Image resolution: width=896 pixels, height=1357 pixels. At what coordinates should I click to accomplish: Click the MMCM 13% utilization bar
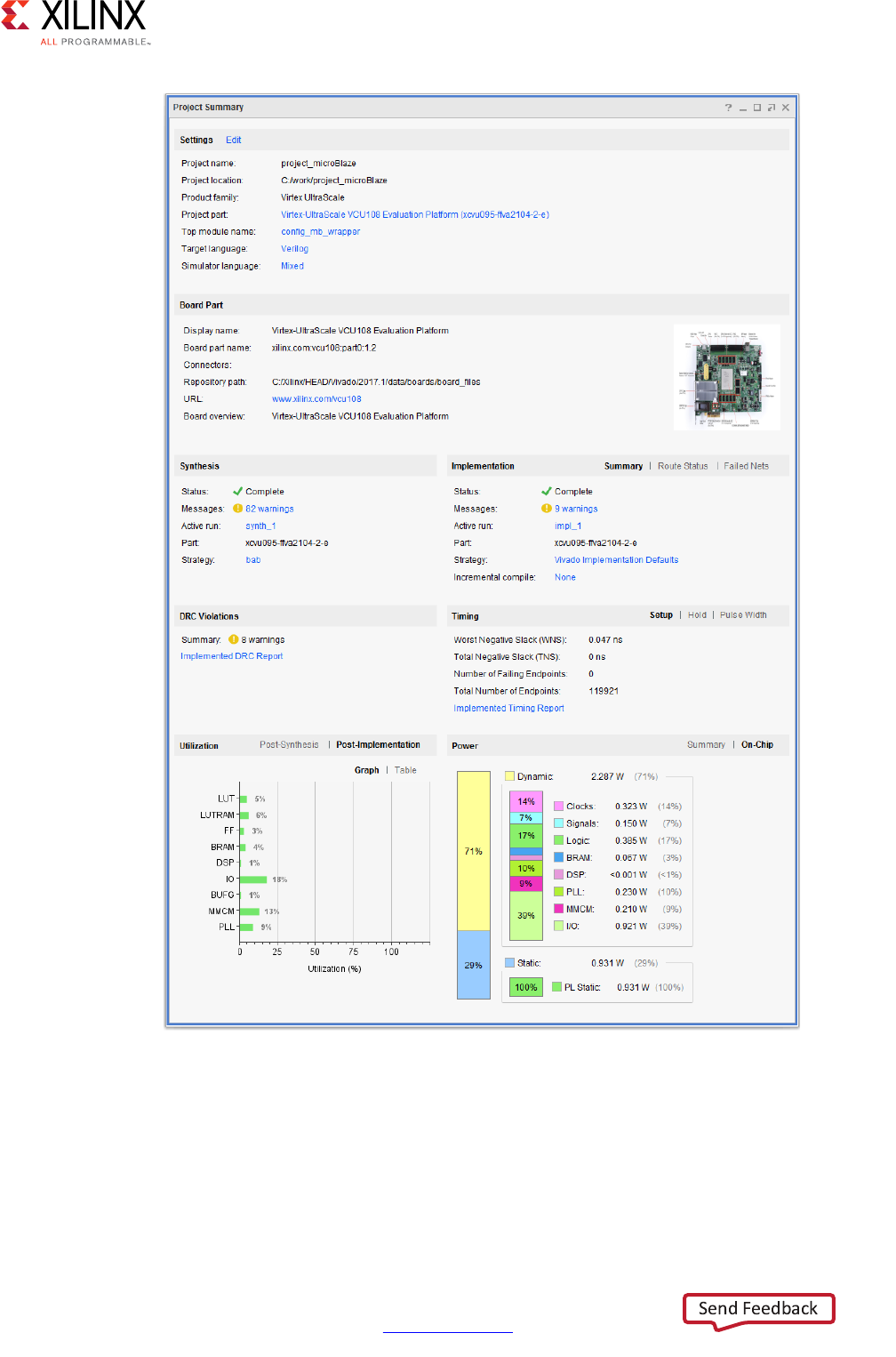[x=250, y=911]
